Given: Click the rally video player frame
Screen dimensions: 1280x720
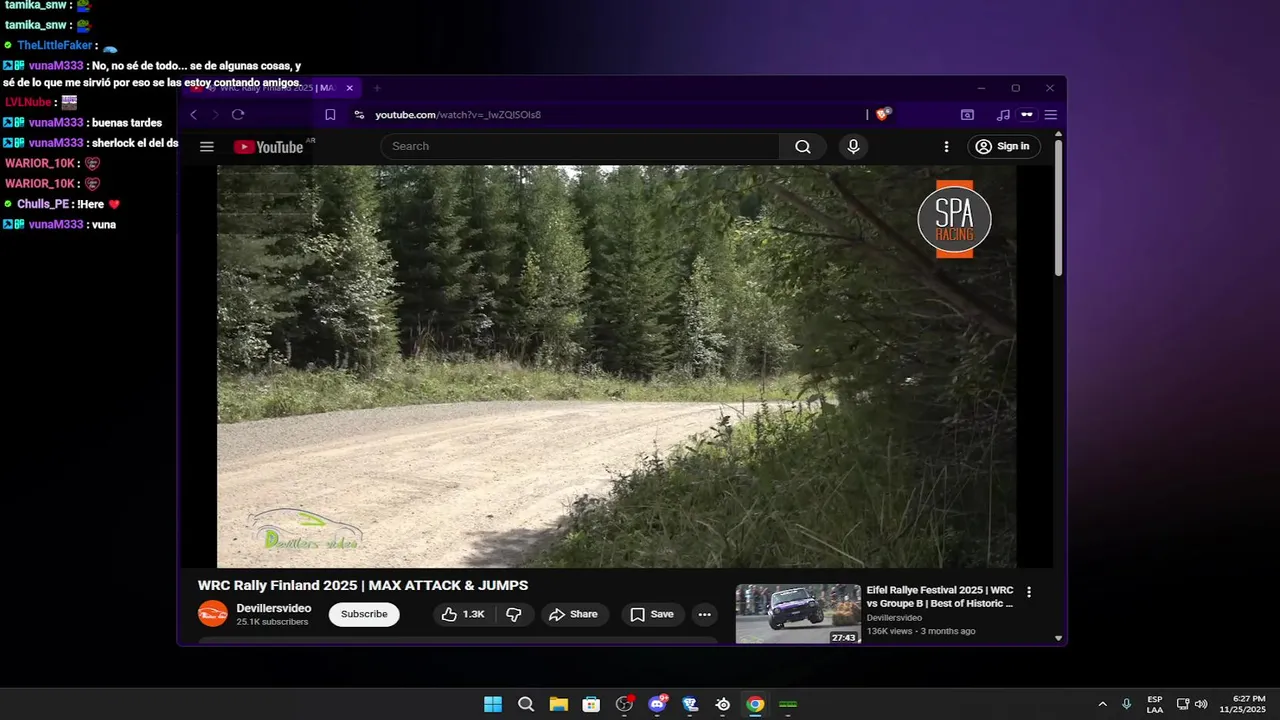Looking at the screenshot, I should click(x=616, y=366).
